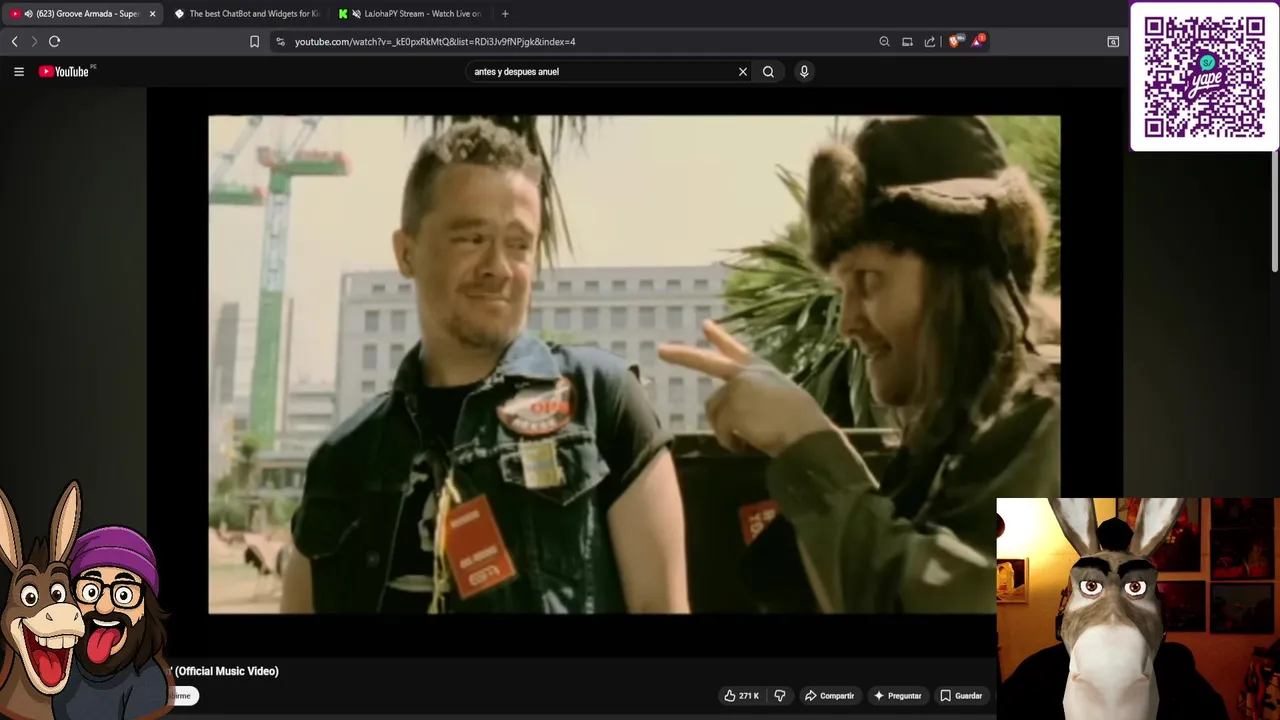Click the Preguntar ask button
The image size is (1280, 720).
click(x=897, y=696)
